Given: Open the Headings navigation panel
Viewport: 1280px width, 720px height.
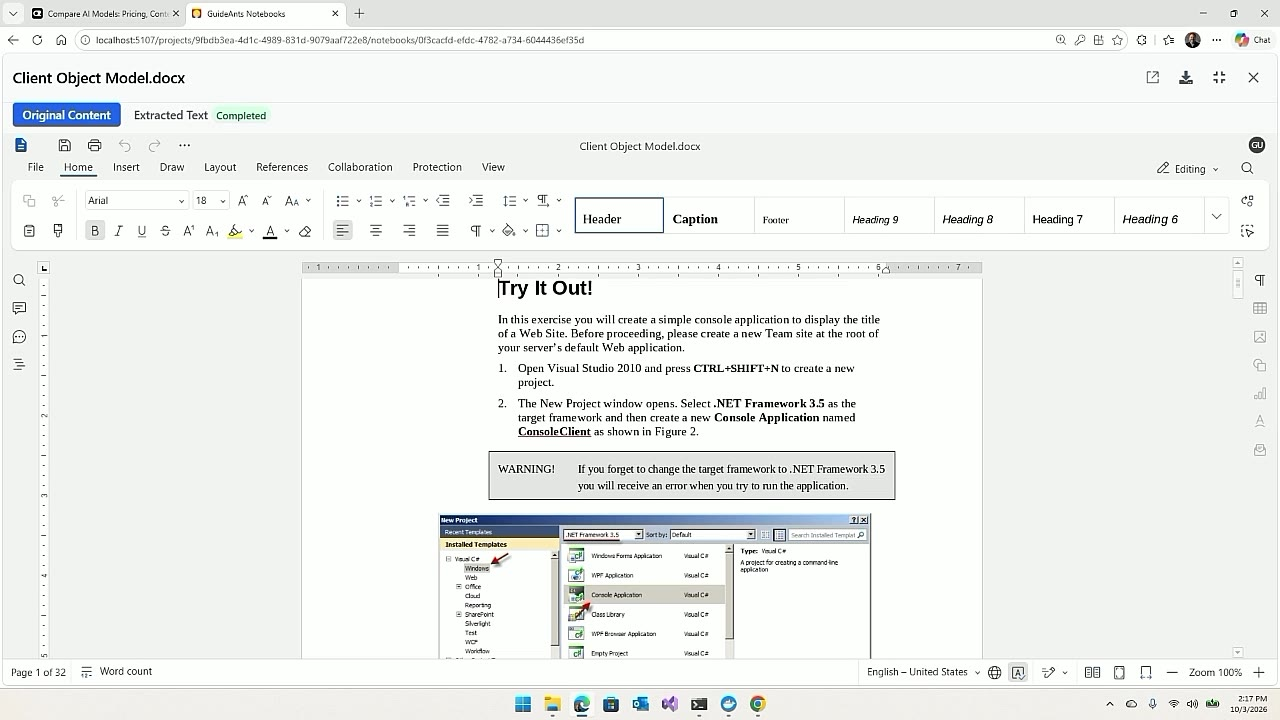Looking at the screenshot, I should point(19,365).
